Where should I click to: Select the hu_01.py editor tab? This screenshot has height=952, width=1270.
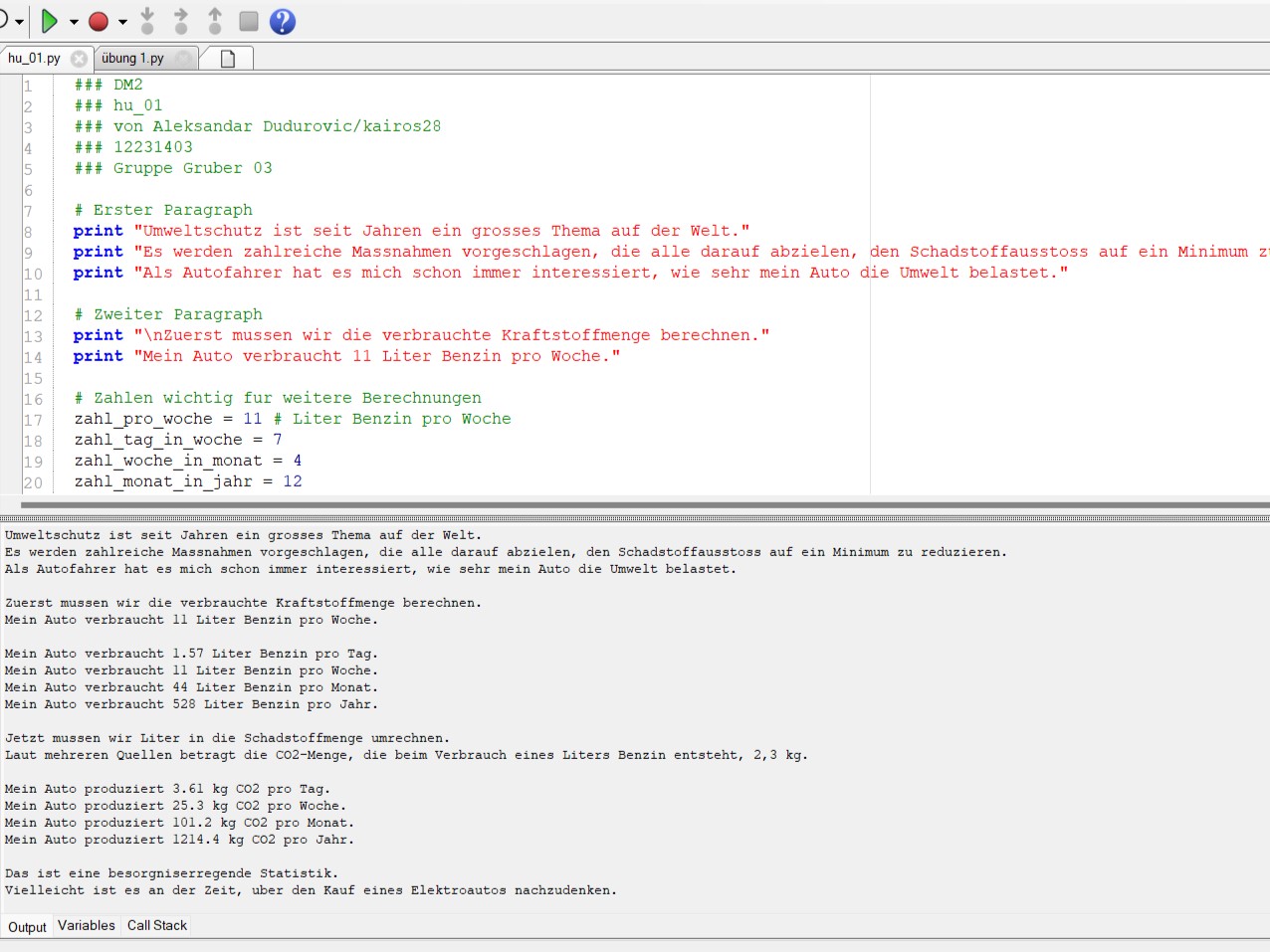coord(35,58)
